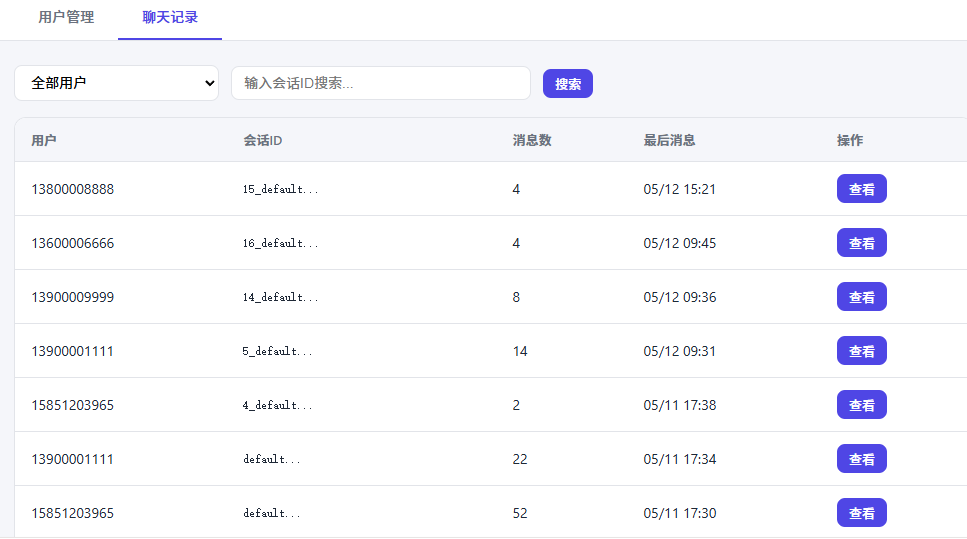
Task: Click timestamp 05/12 09:45
Action: (x=680, y=243)
